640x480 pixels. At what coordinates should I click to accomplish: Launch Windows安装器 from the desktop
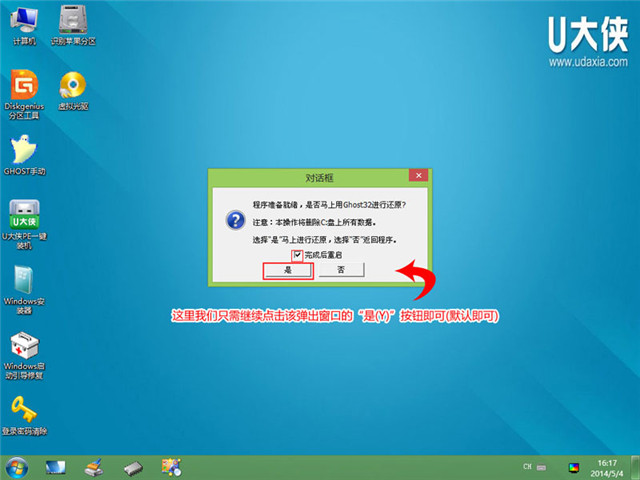pyautogui.click(x=23, y=280)
